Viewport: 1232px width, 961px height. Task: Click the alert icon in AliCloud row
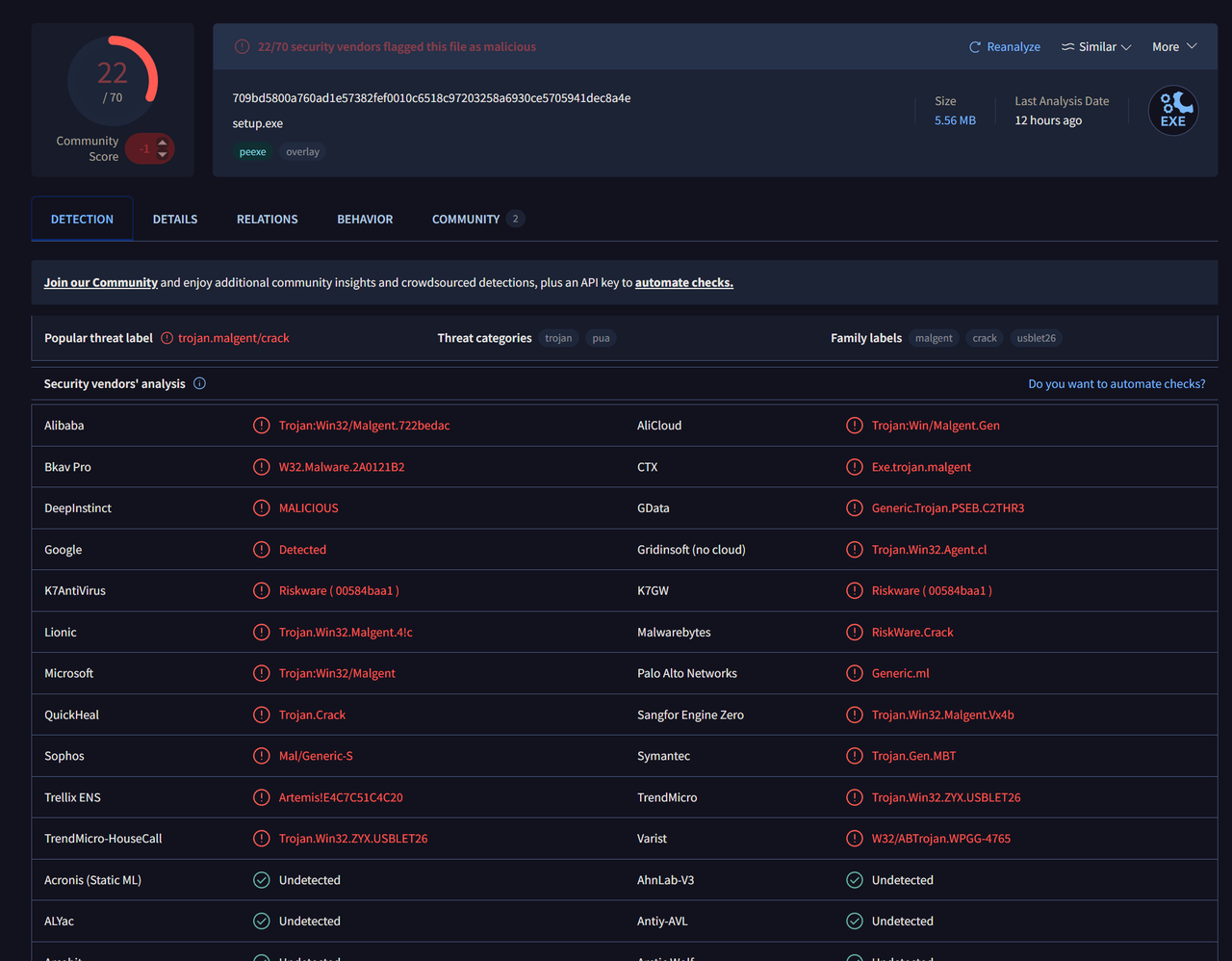pyautogui.click(x=854, y=426)
